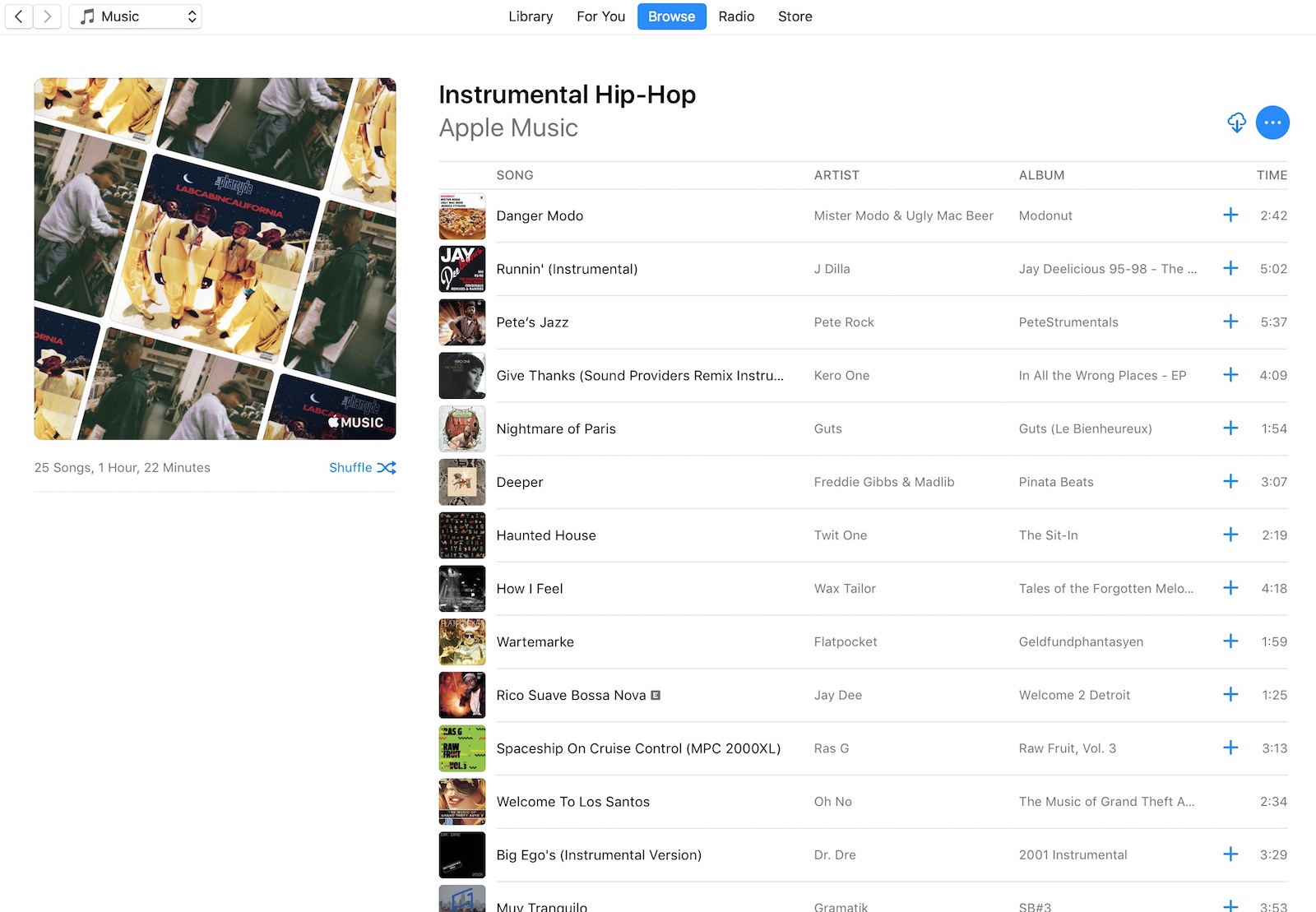Click the Nightmare of Paris album artwork

pos(462,428)
